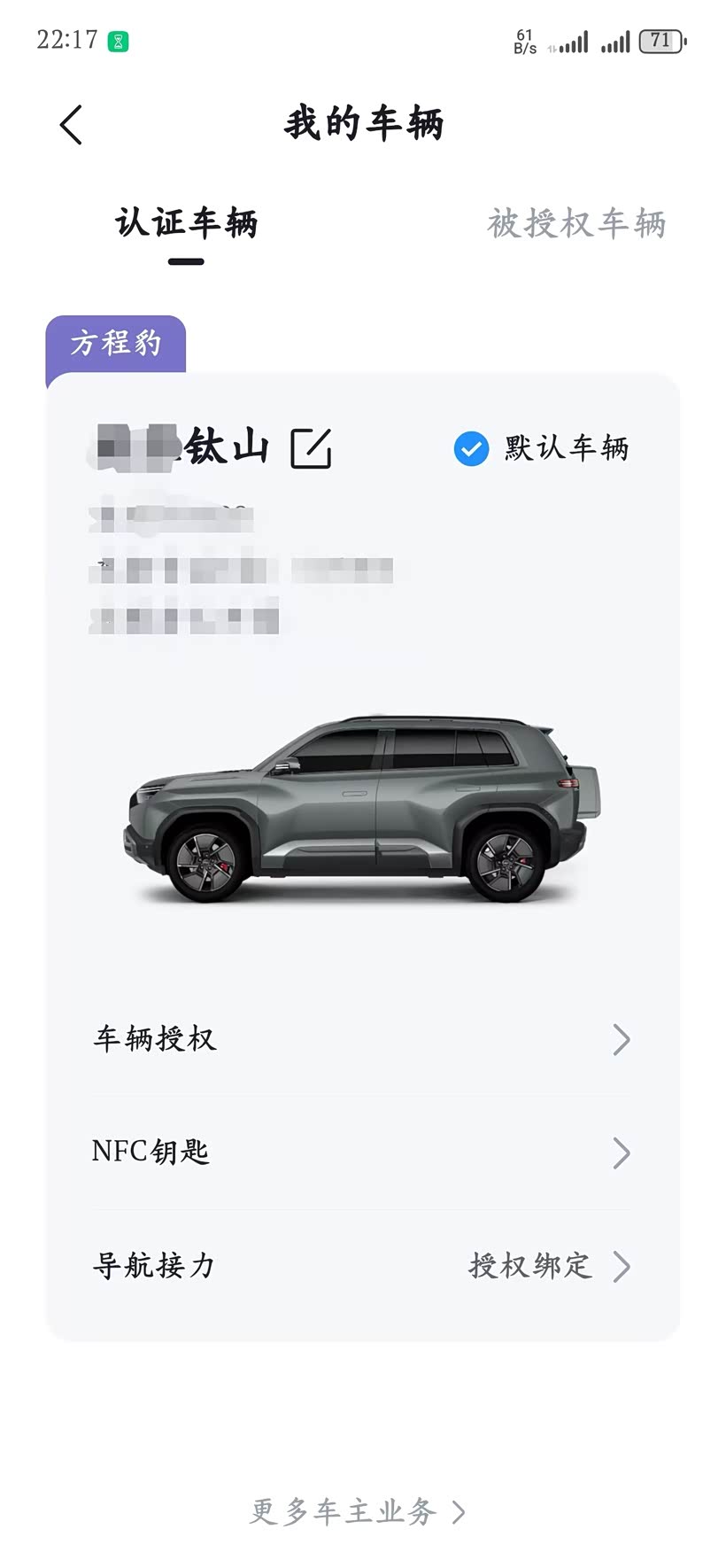Viewport: 726px width, 1568px height.
Task: Tap the network speed indicator
Action: tap(525, 42)
